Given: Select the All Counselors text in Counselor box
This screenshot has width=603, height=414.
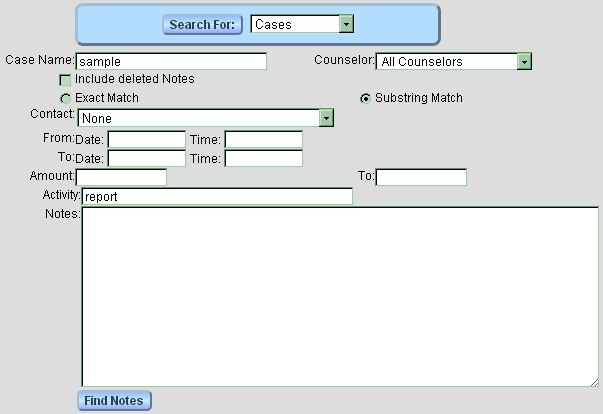Looking at the screenshot, I should [446, 62].
